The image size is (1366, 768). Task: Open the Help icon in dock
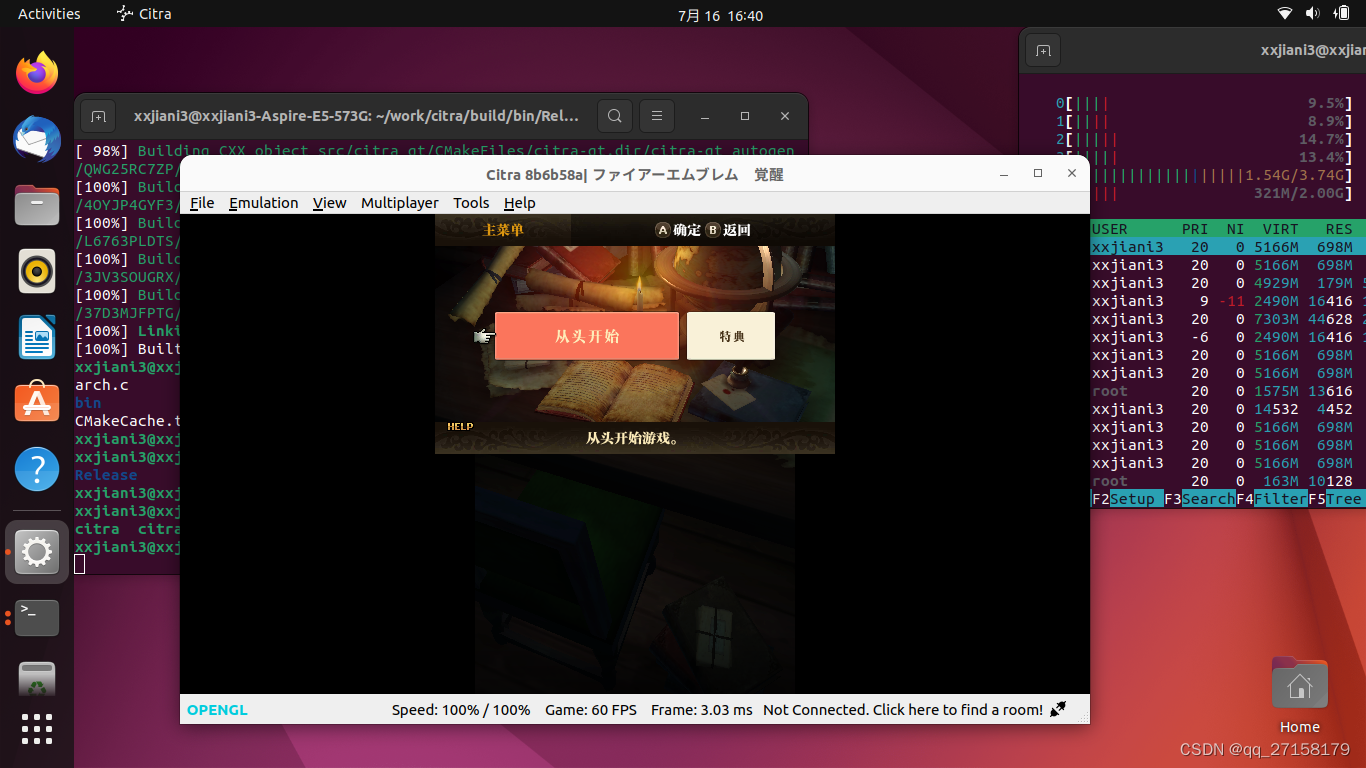[37, 468]
